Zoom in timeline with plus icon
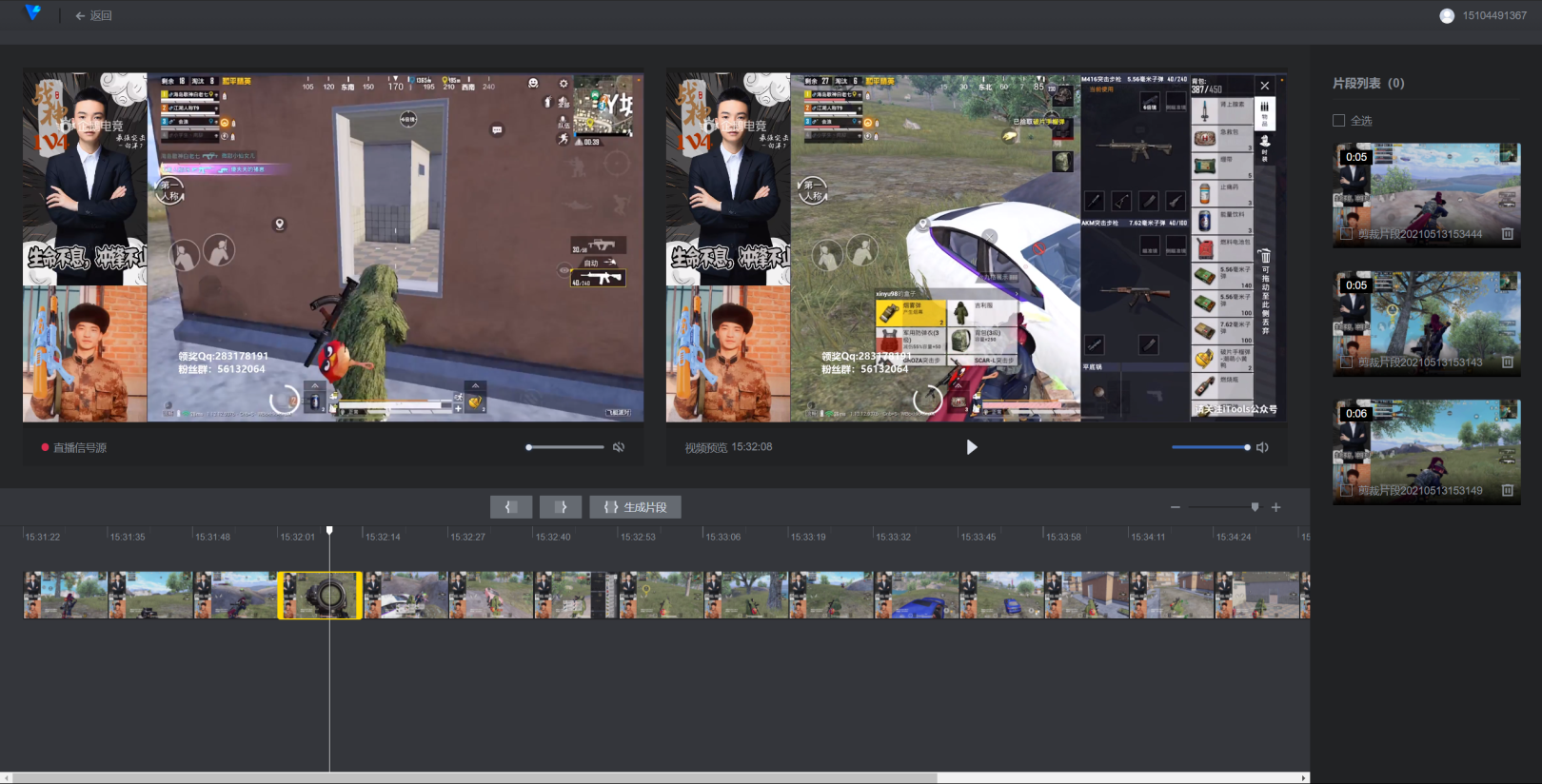The width and height of the screenshot is (1542, 784). coord(1276,507)
